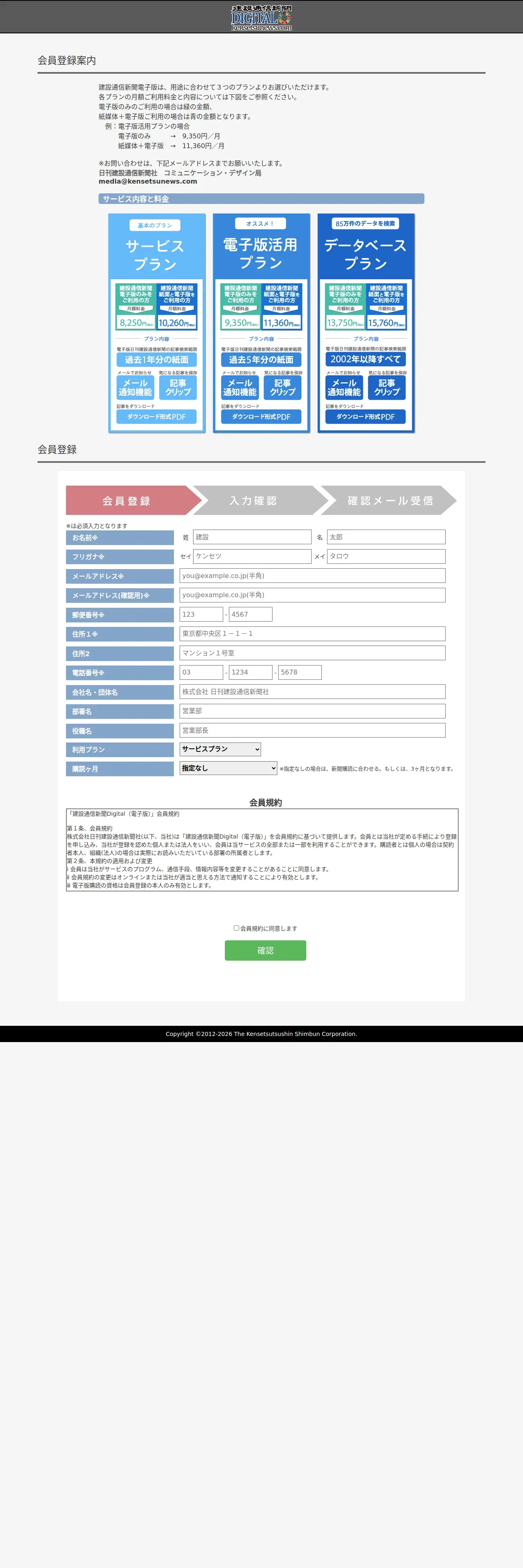Click the メイ furigana field
The image size is (523, 1568).
(x=386, y=556)
